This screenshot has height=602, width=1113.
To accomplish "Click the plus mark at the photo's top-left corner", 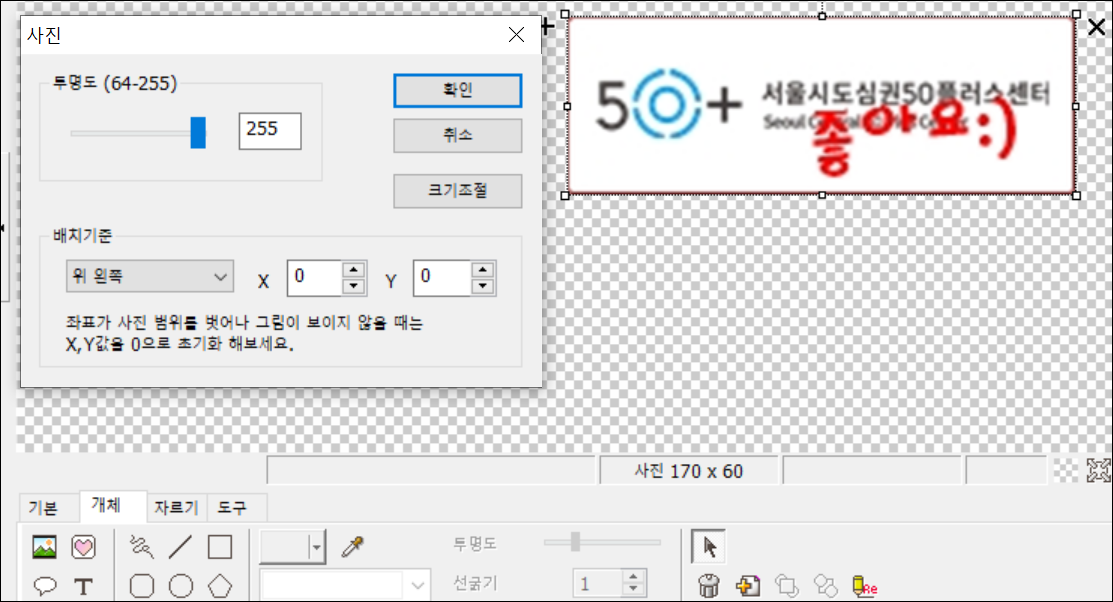I will click(x=547, y=27).
